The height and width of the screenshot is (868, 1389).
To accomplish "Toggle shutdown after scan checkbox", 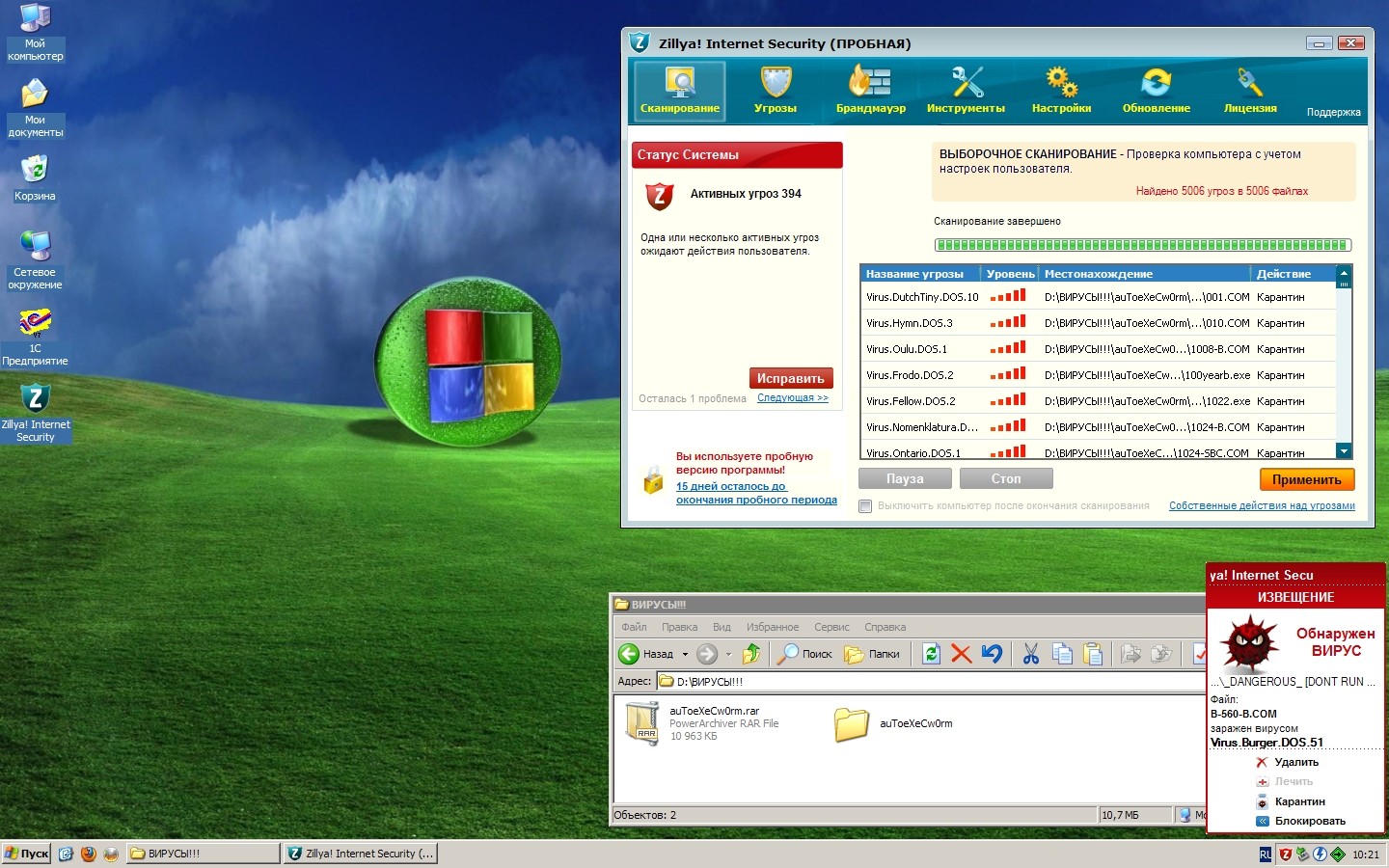I will click(865, 506).
